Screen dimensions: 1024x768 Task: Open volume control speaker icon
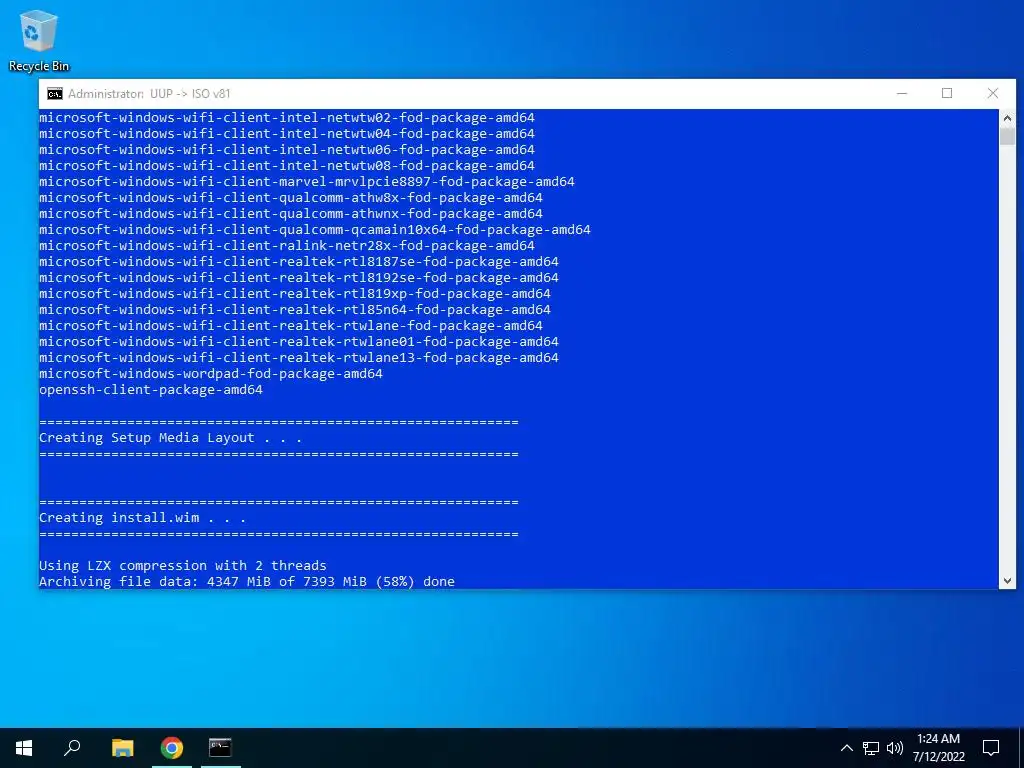click(895, 748)
